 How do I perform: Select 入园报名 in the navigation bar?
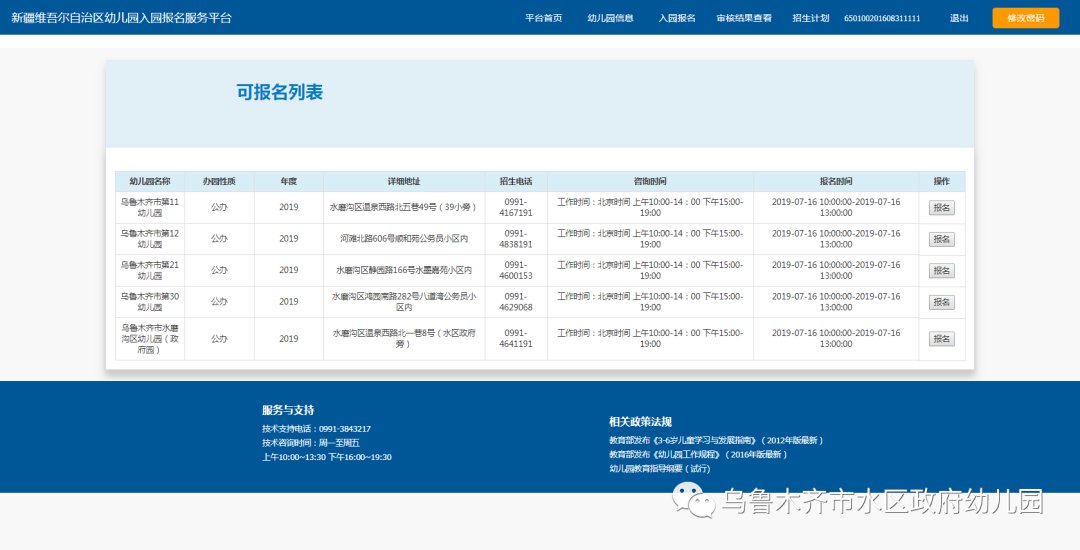676,18
